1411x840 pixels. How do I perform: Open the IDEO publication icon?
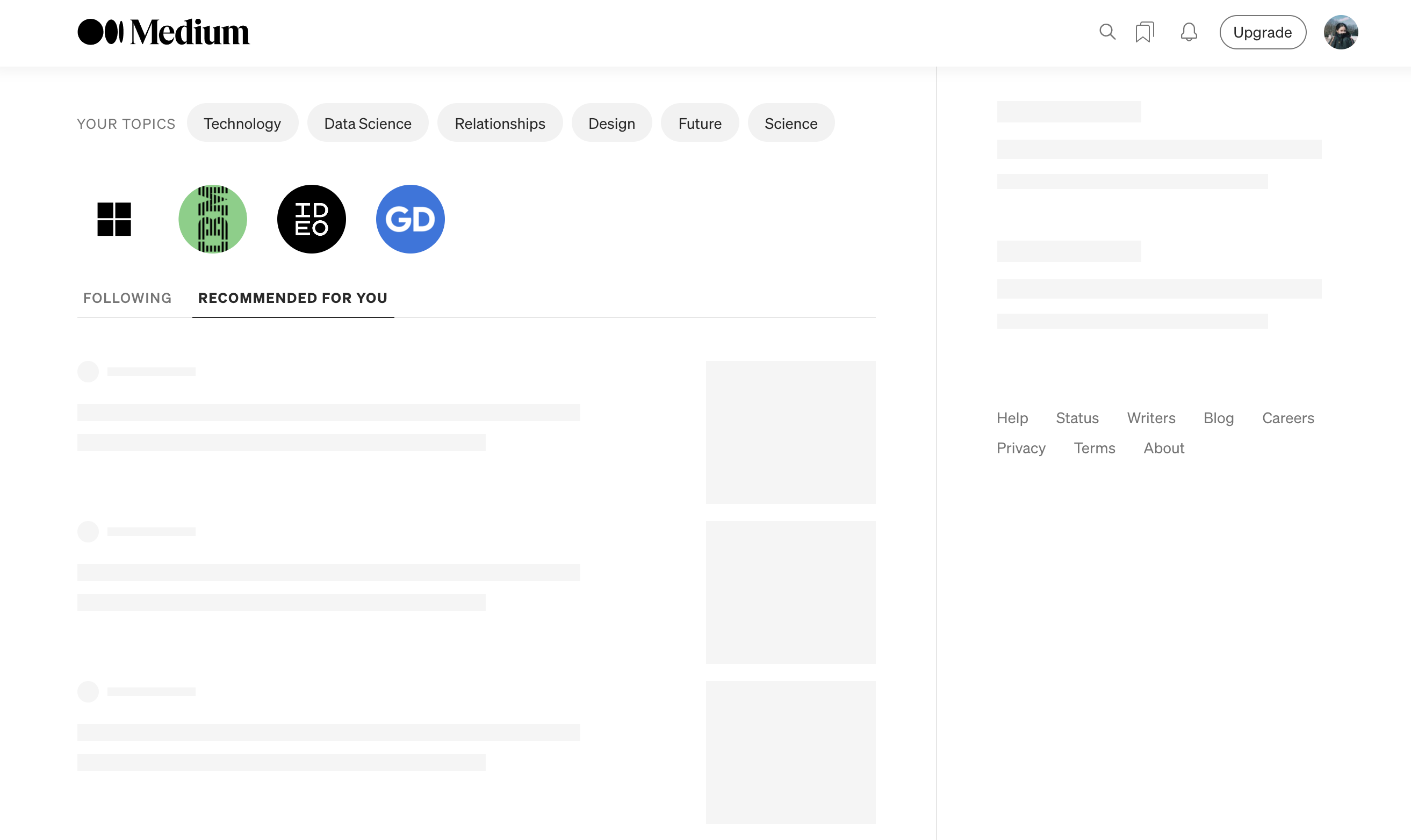pyautogui.click(x=311, y=219)
